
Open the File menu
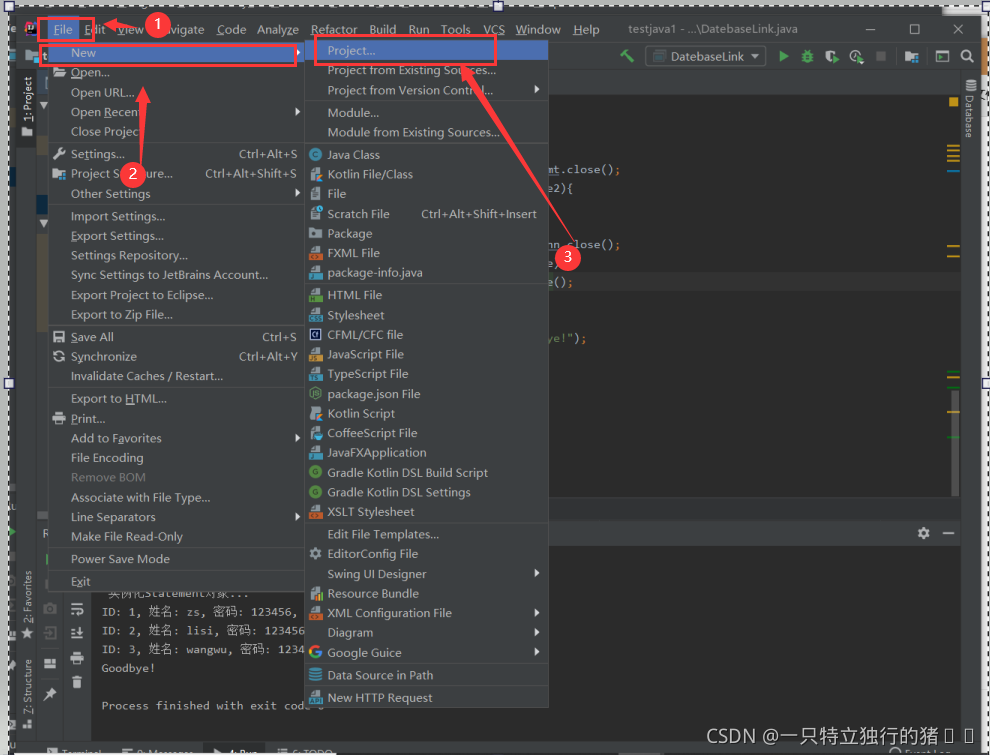click(63, 30)
